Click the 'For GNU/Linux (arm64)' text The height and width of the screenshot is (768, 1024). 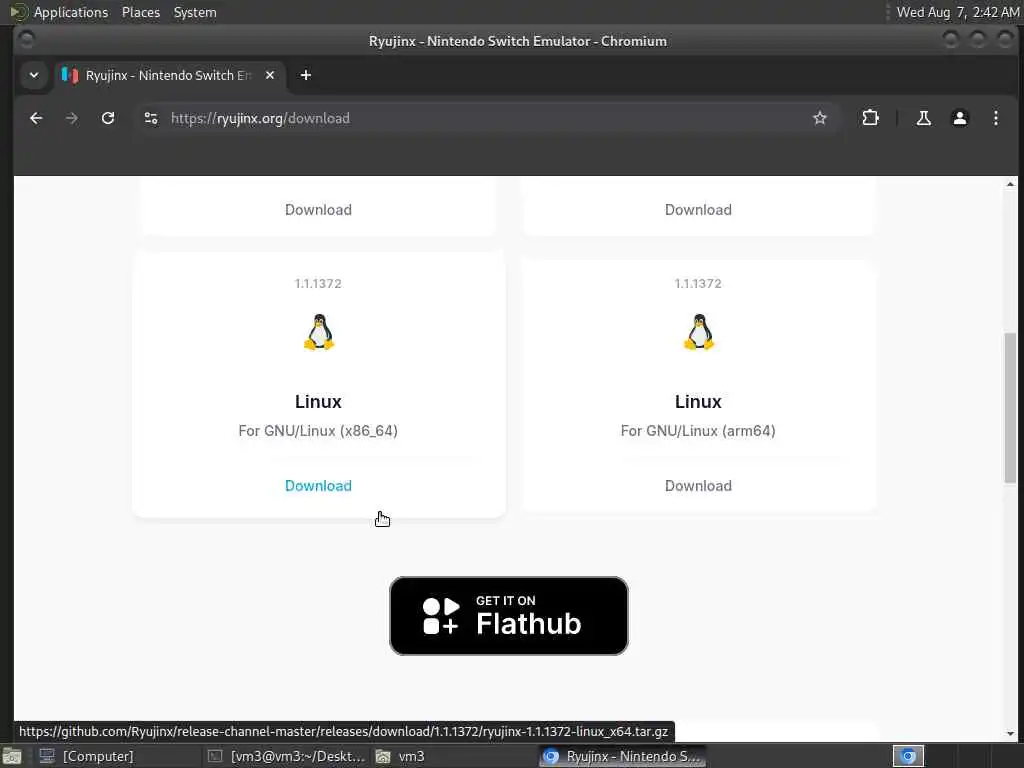698,431
